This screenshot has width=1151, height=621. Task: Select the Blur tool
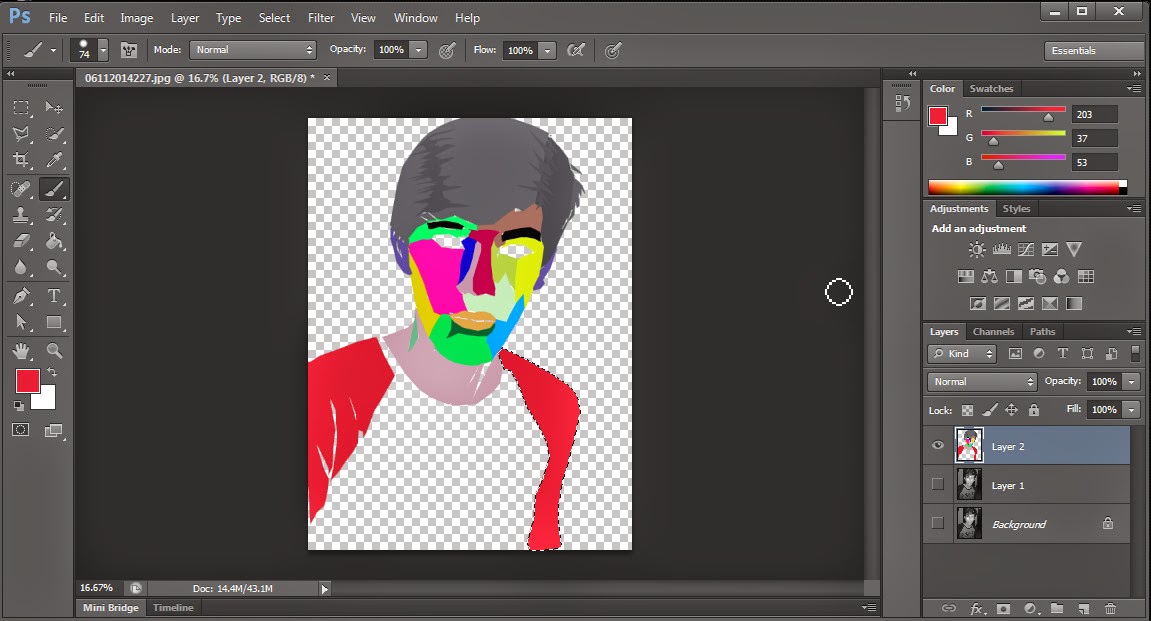click(21, 266)
